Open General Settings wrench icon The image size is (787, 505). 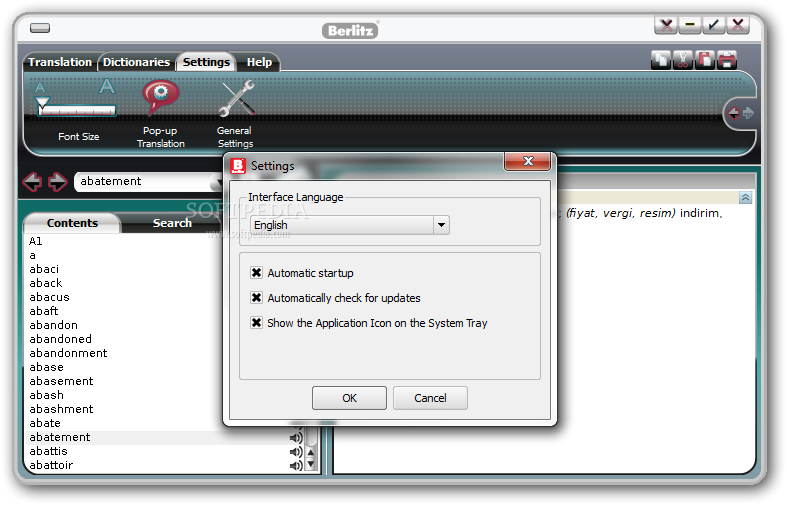pyautogui.click(x=235, y=114)
